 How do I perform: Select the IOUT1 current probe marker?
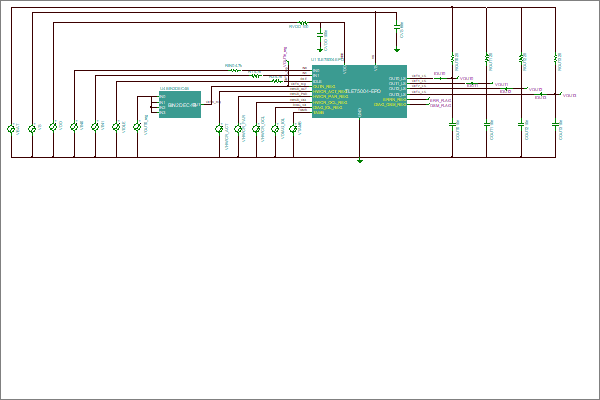coord(472,83)
